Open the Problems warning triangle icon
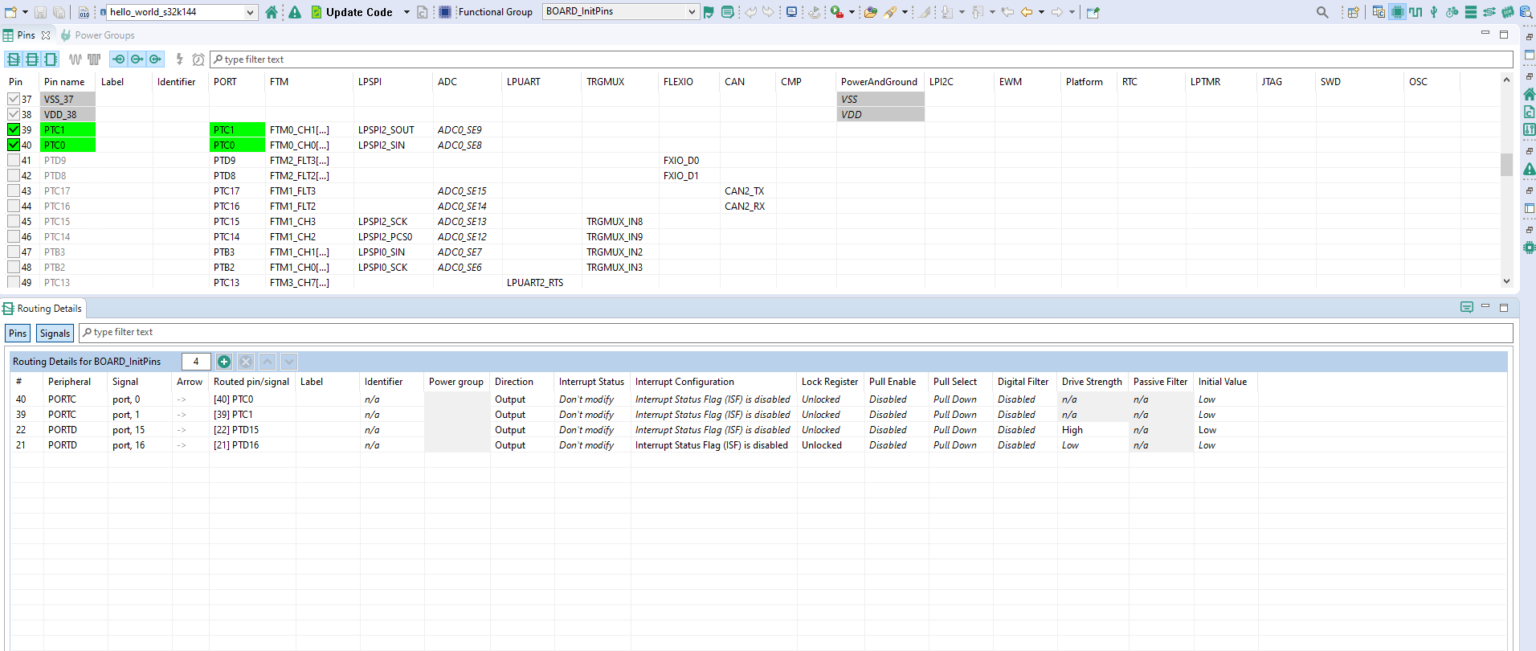This screenshot has height=651, width=1536. coord(295,12)
